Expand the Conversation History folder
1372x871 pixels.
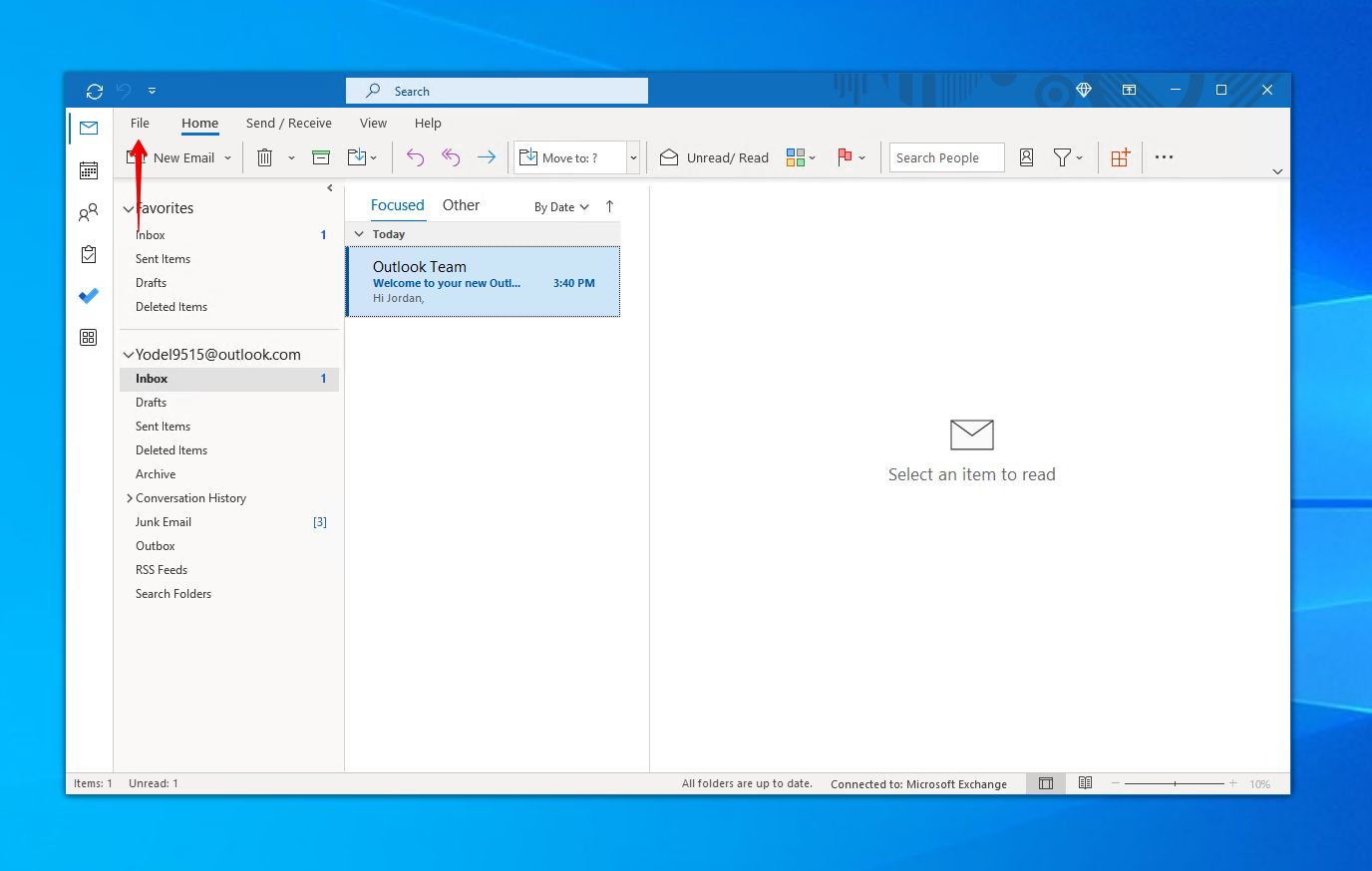click(130, 498)
